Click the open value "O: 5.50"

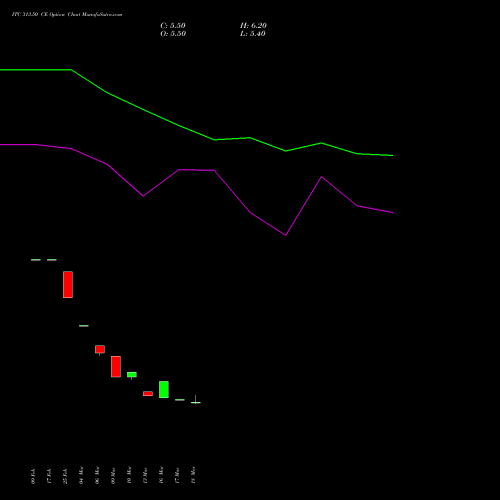[173, 34]
